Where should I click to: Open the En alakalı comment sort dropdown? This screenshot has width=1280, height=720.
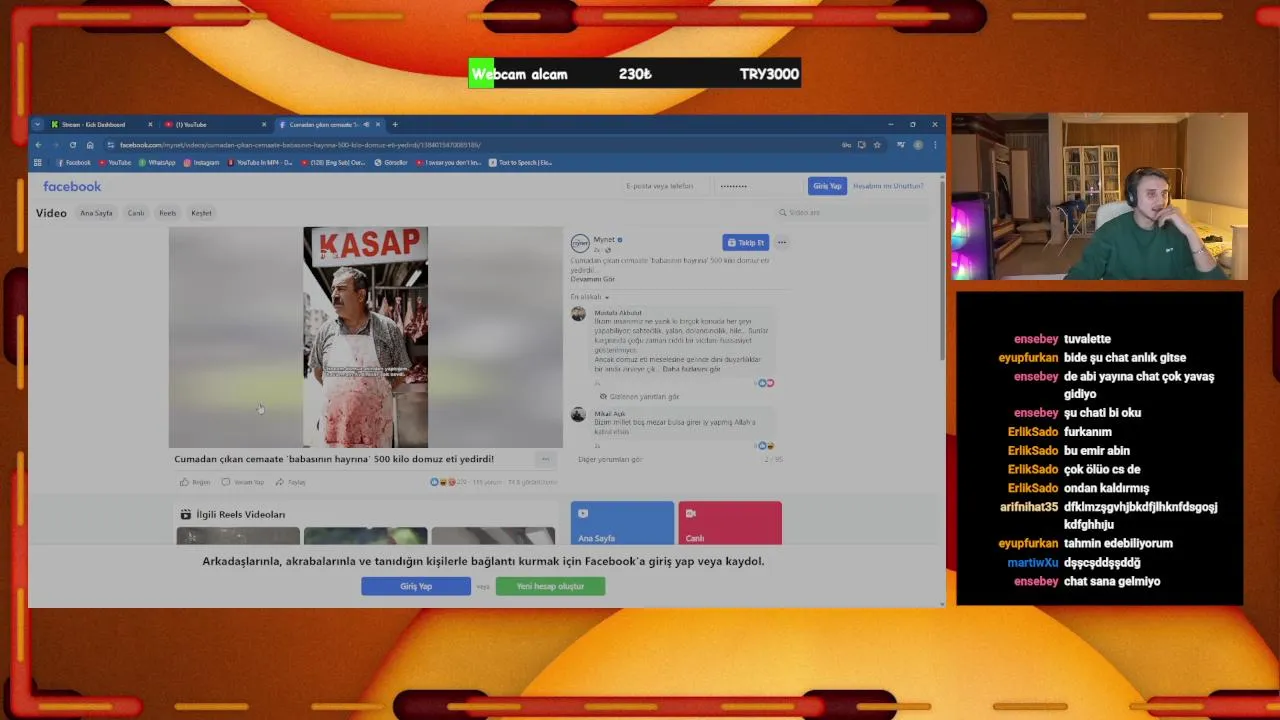pos(590,297)
